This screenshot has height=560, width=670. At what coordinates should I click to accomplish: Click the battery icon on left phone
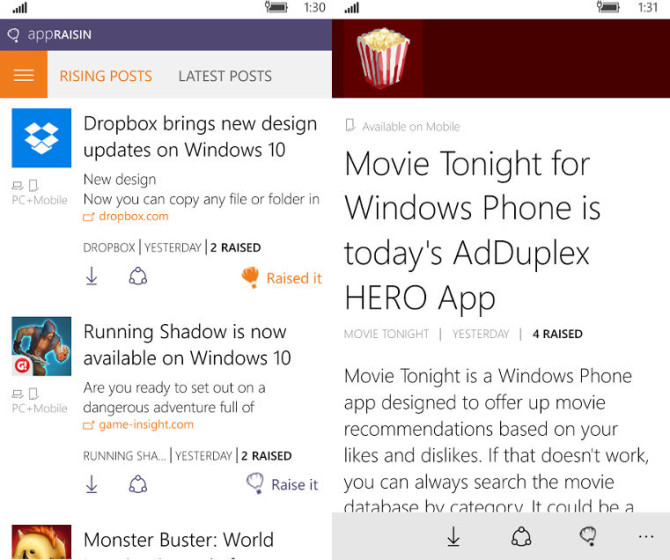276,7
